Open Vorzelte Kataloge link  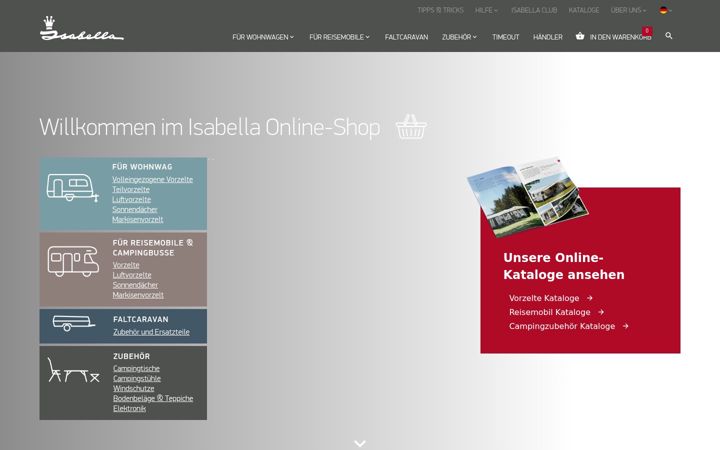(x=544, y=298)
